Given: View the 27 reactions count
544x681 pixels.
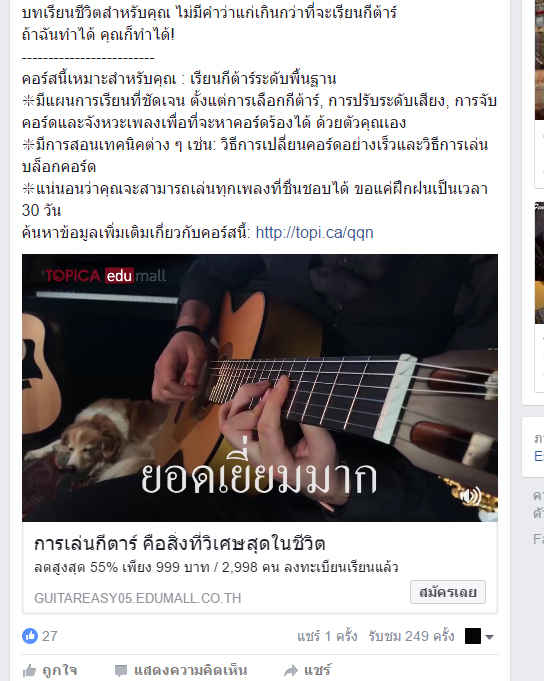Looking at the screenshot, I should click(x=49, y=636).
